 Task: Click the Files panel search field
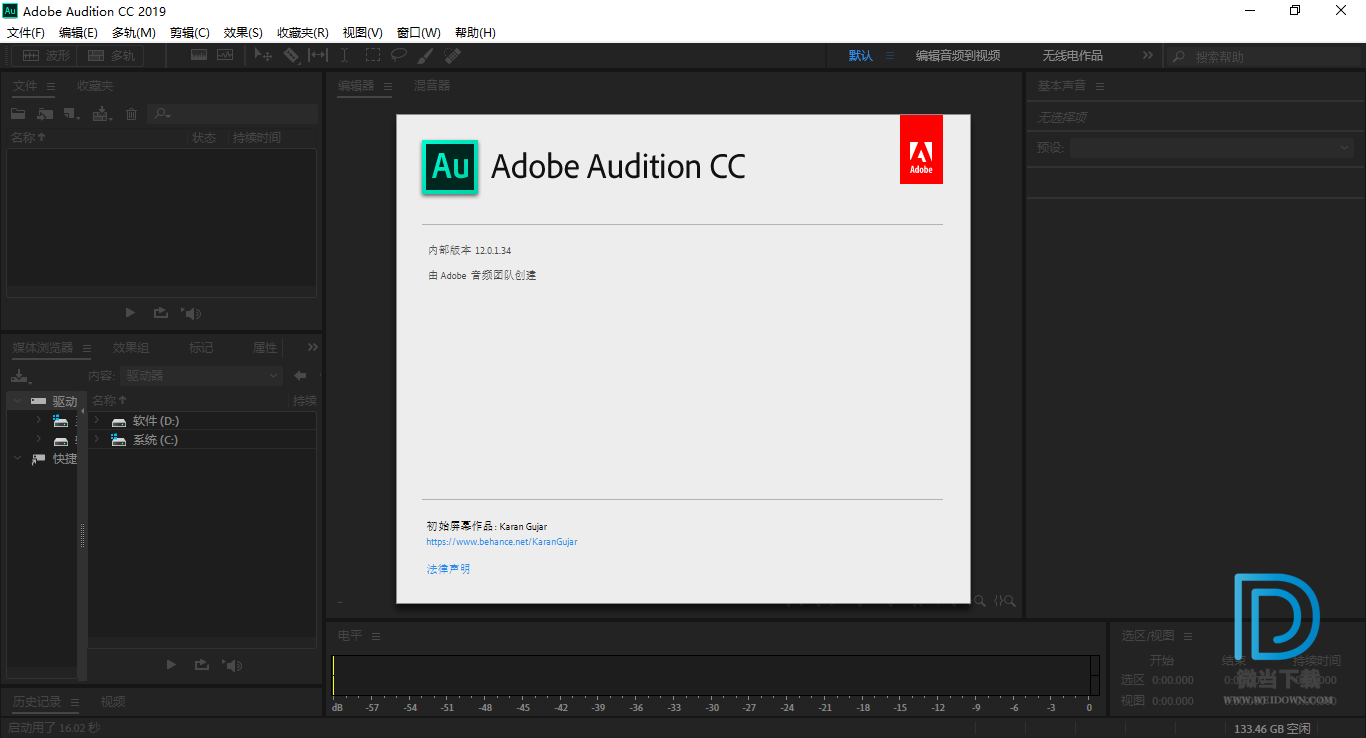[x=232, y=114]
